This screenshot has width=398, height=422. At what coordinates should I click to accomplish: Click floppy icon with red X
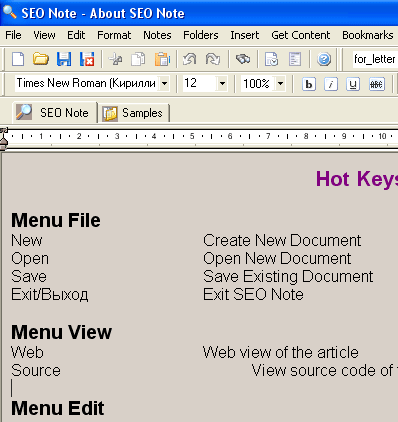point(87,59)
